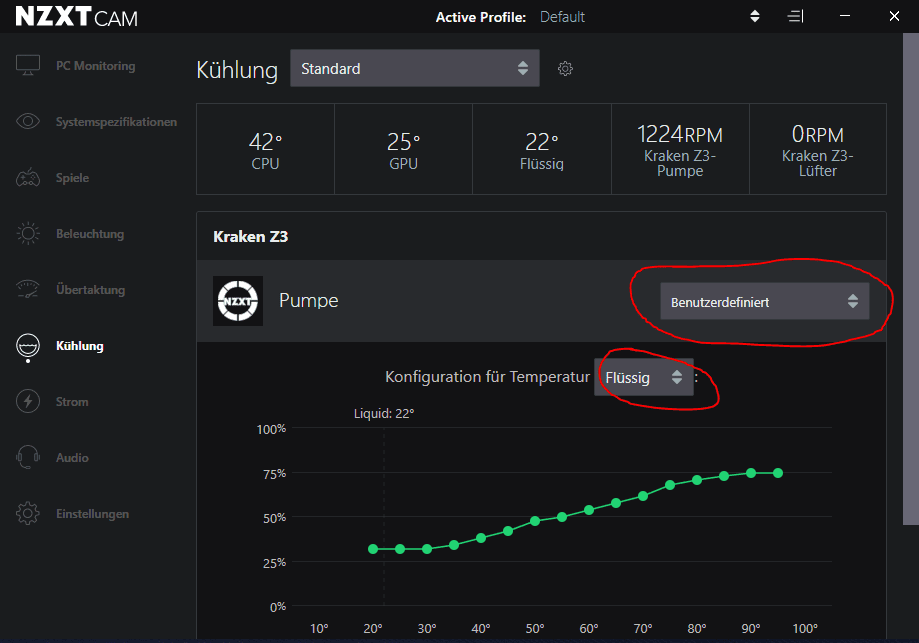Click the Kraken Z3-Pumpe 1224 RPM tile
The height and width of the screenshot is (643, 919).
pos(680,149)
